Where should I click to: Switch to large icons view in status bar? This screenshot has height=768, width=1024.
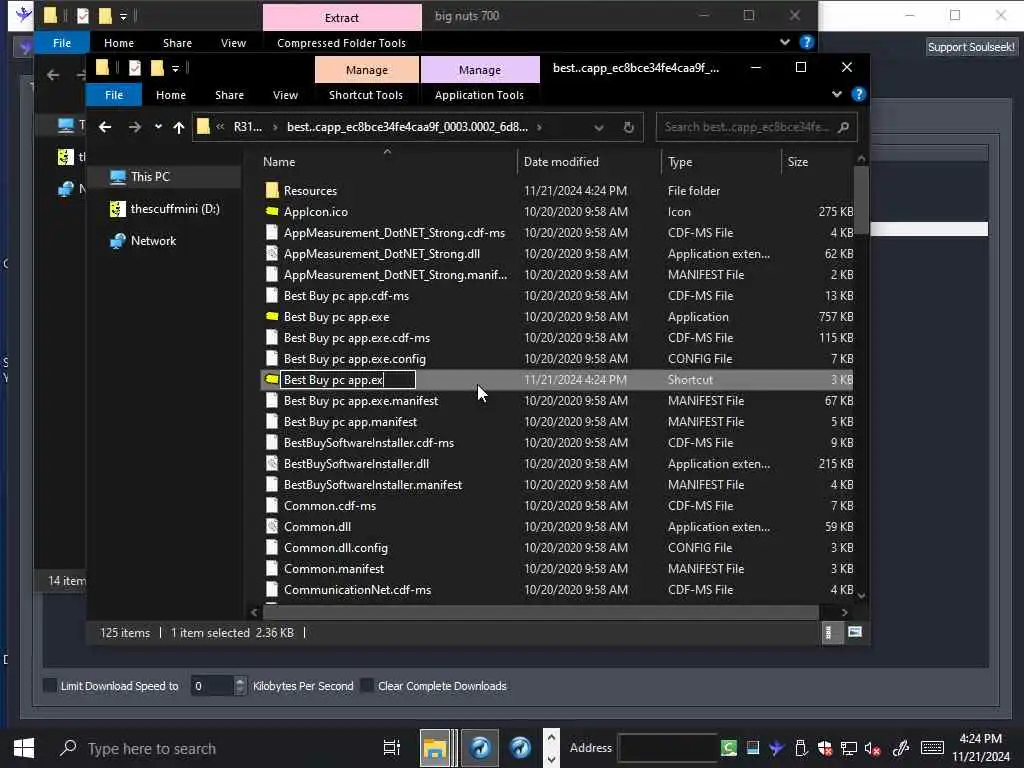[x=854, y=632]
